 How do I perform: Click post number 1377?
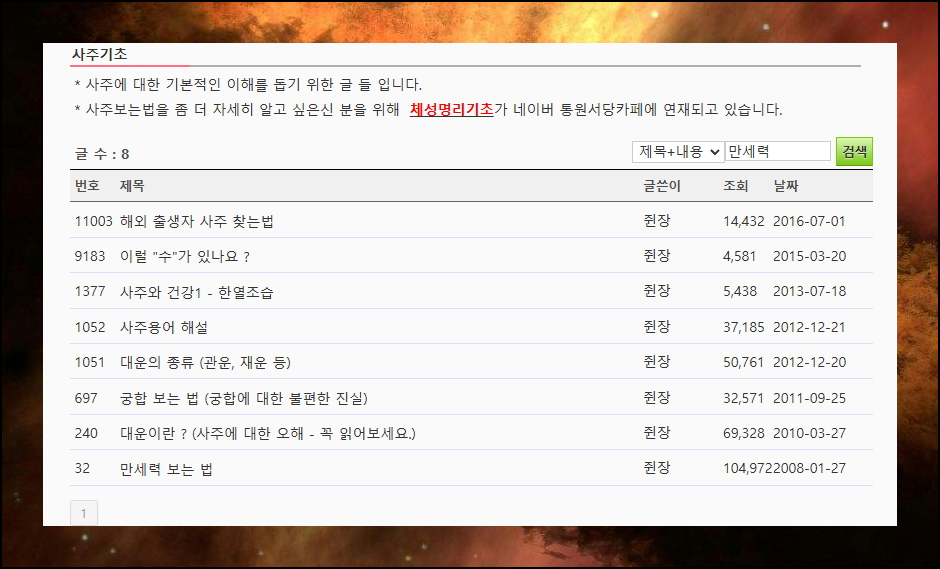[x=90, y=291]
